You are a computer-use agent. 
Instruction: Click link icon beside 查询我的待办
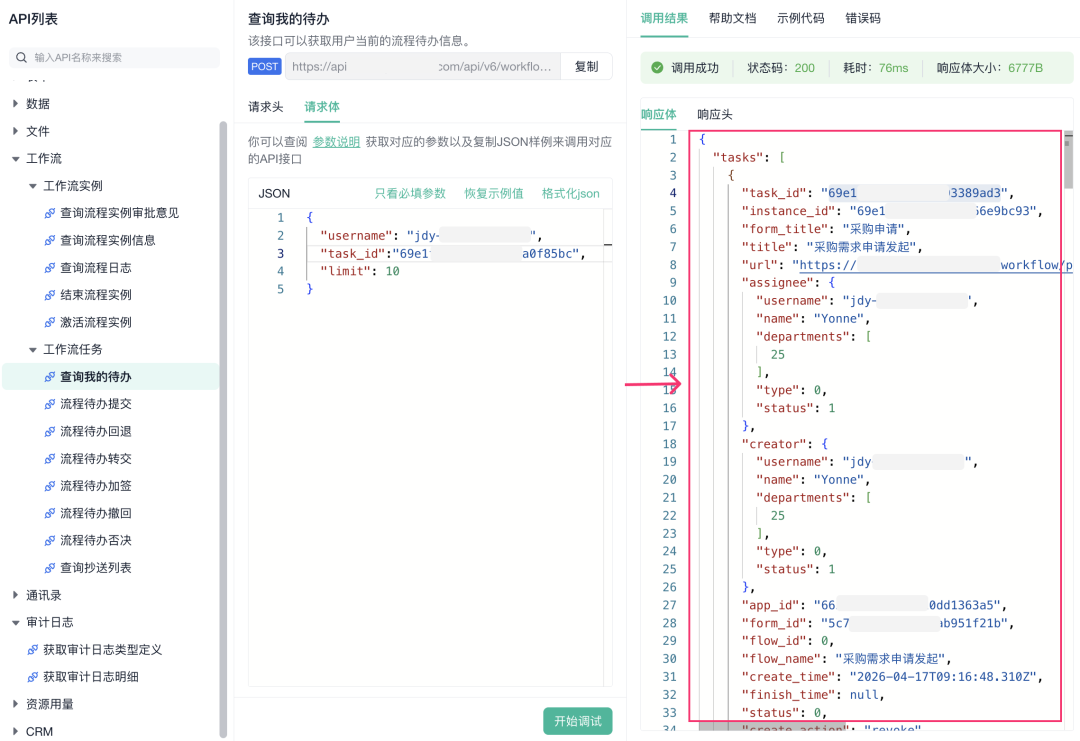[x=50, y=377]
